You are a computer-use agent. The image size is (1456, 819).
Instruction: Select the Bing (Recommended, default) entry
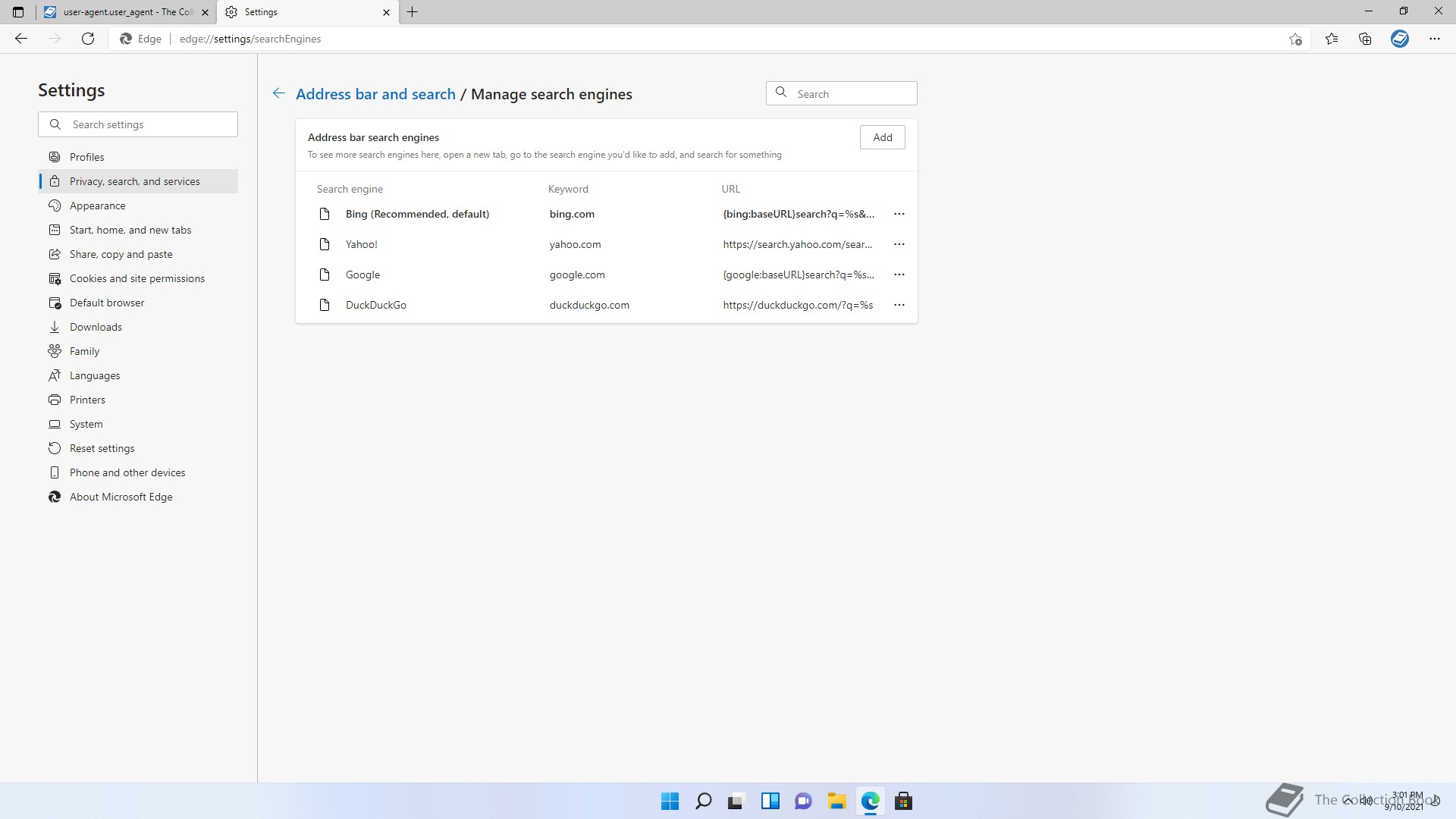coord(417,214)
